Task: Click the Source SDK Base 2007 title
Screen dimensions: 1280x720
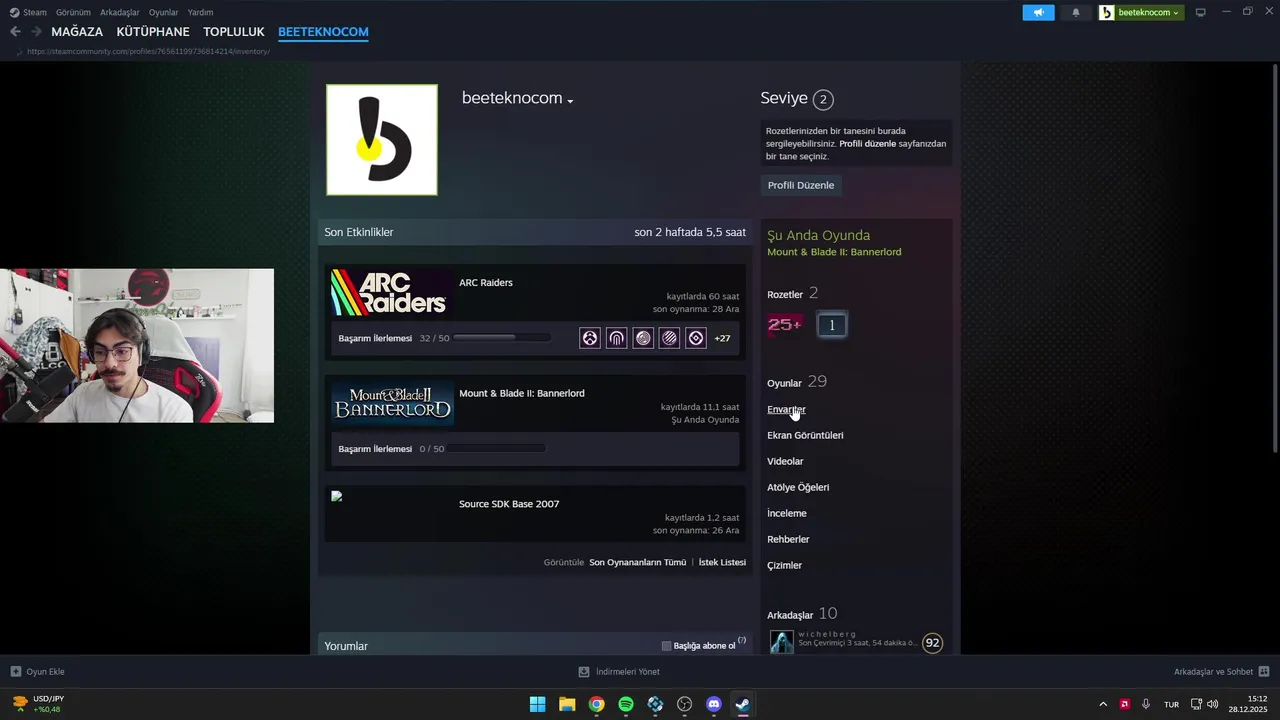Action: pos(509,504)
